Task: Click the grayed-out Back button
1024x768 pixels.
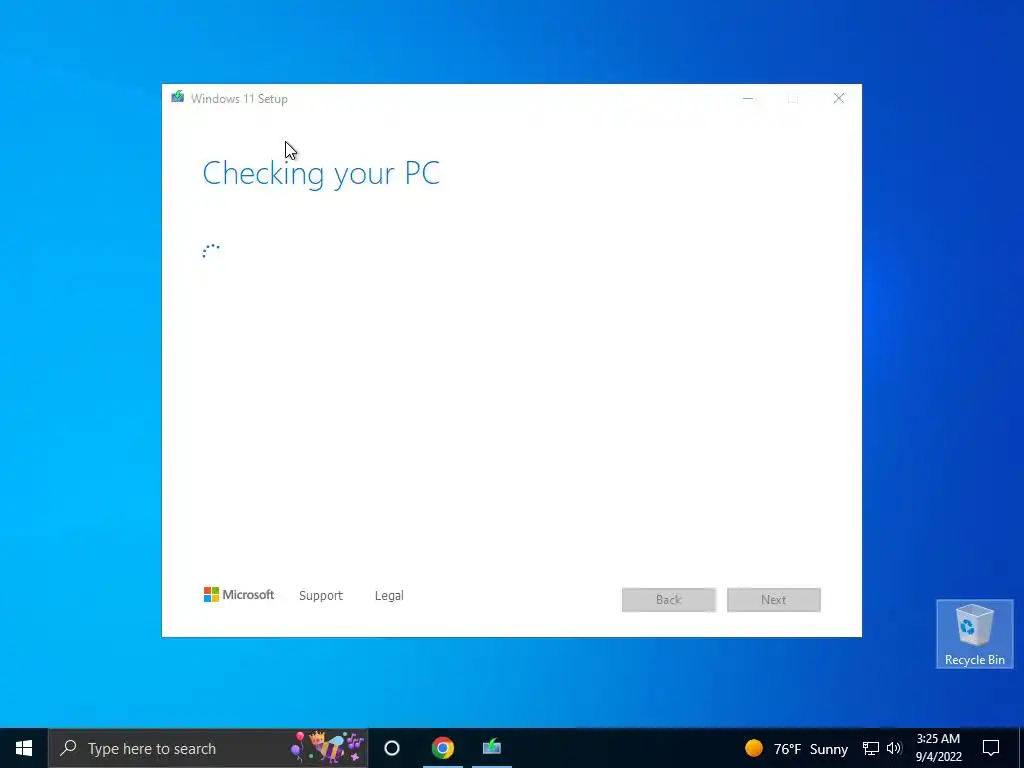Action: (669, 600)
